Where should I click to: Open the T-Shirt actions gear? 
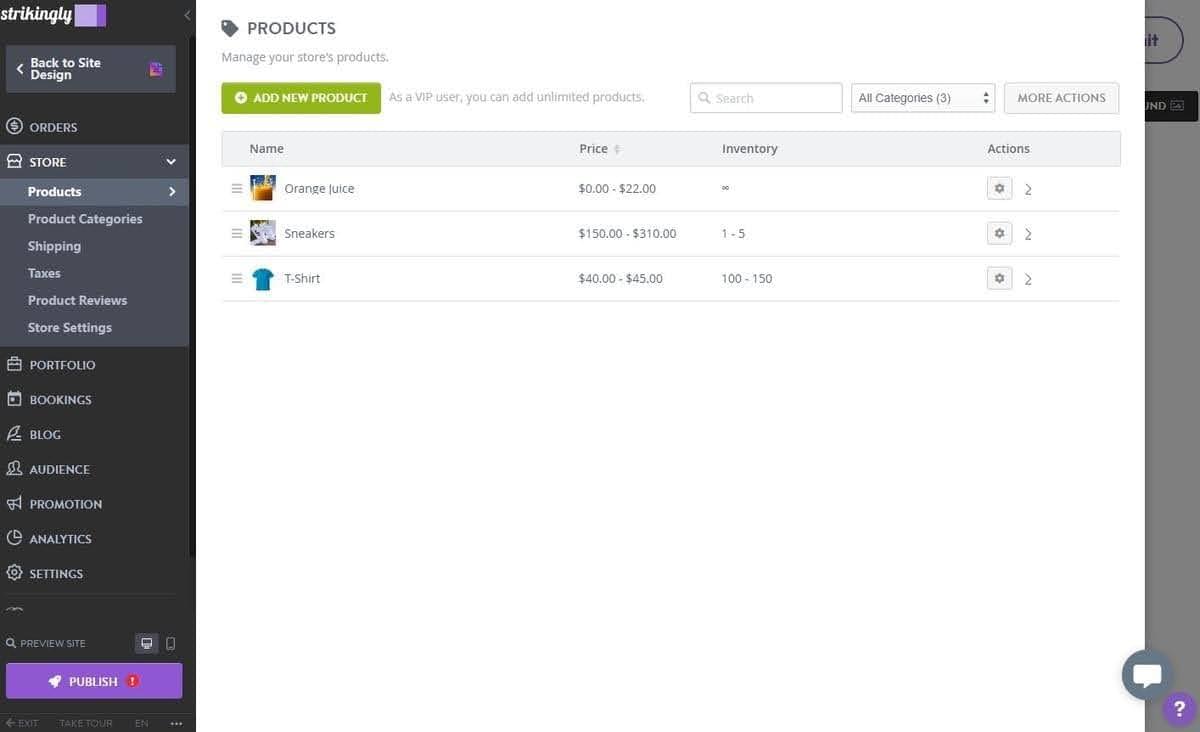pos(999,278)
